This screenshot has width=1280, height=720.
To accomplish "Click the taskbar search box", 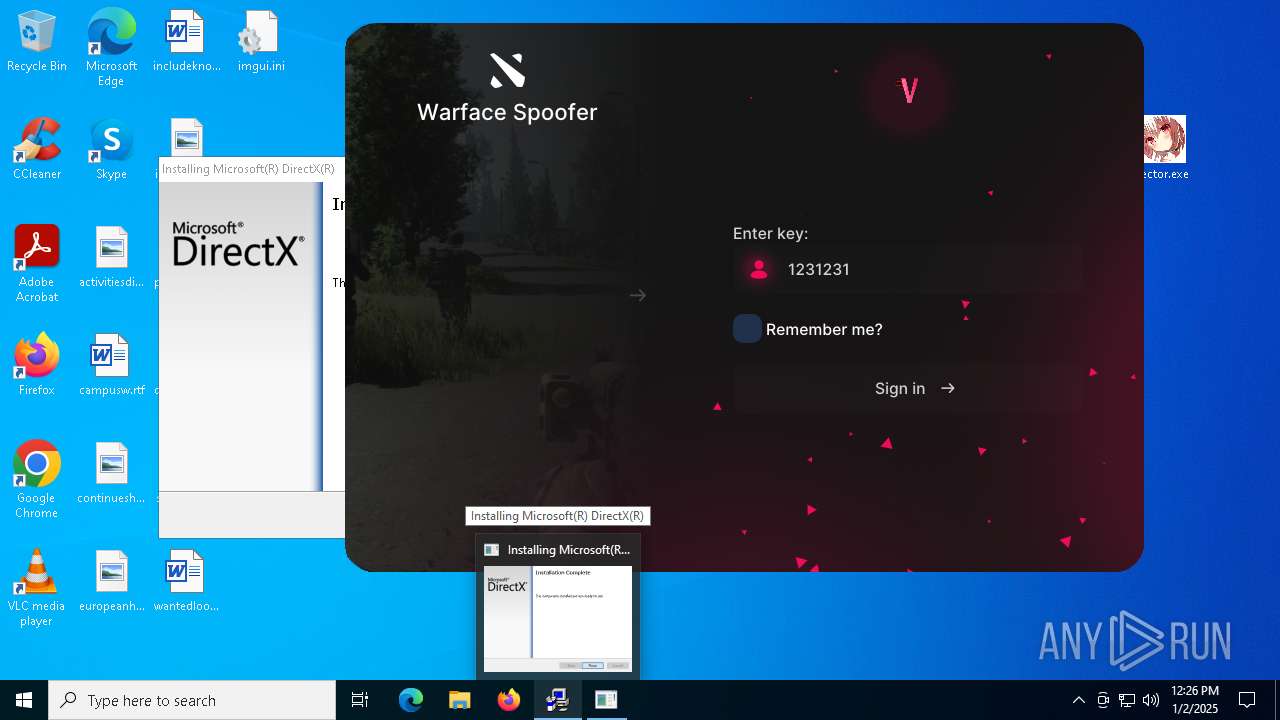I will pos(192,700).
